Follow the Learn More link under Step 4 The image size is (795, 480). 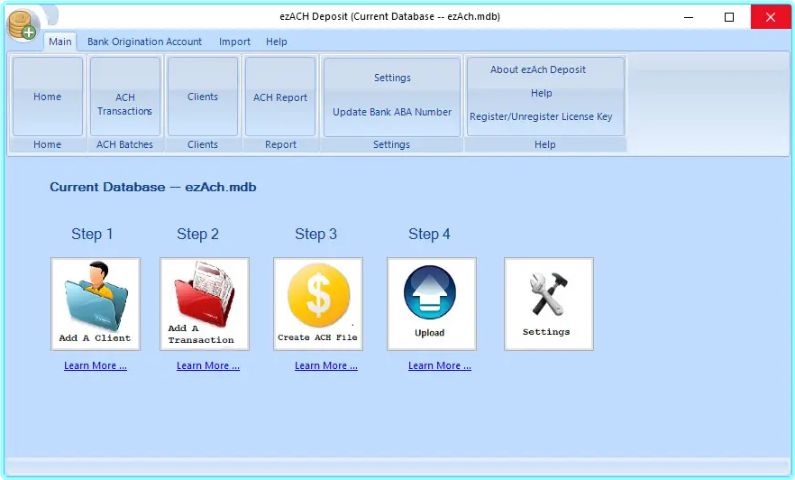pos(440,365)
